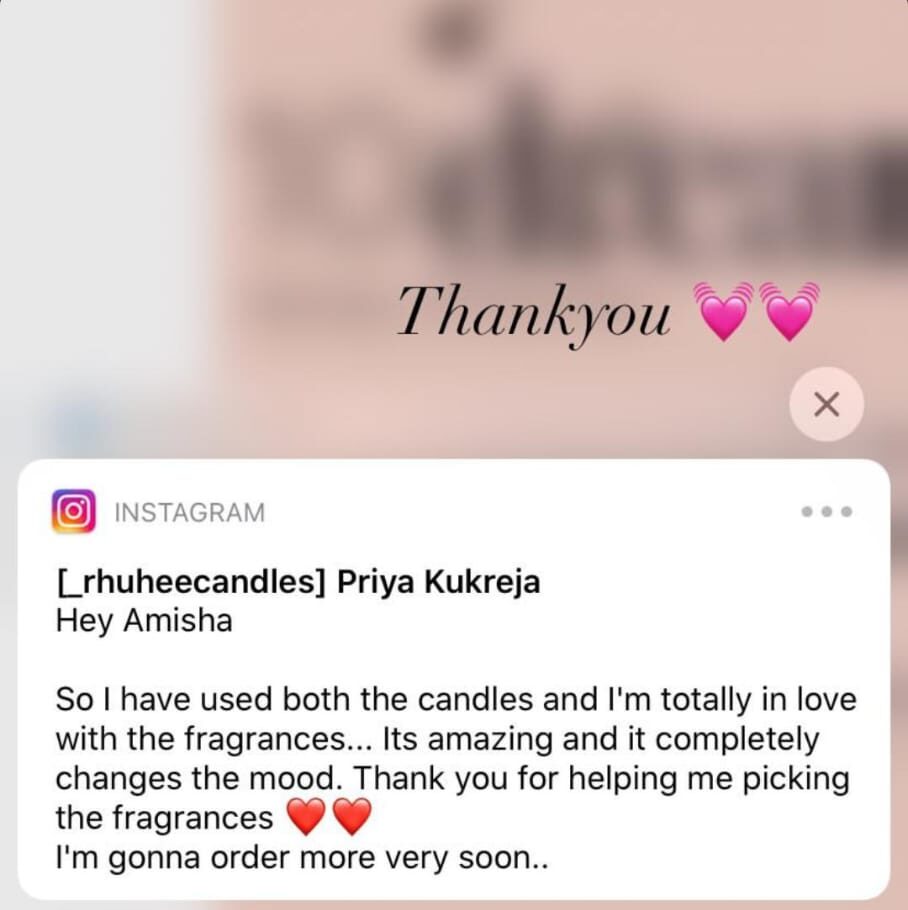Select the Thankyou script text
This screenshot has height=910, width=908.
pyautogui.click(x=534, y=313)
